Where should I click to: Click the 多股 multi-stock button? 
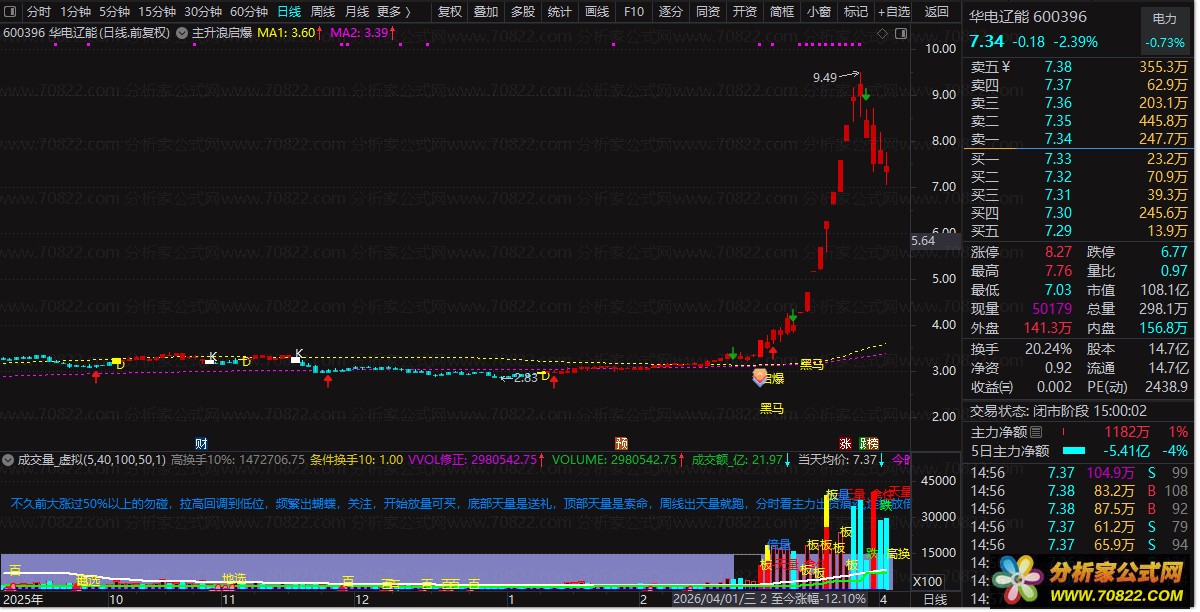(523, 12)
